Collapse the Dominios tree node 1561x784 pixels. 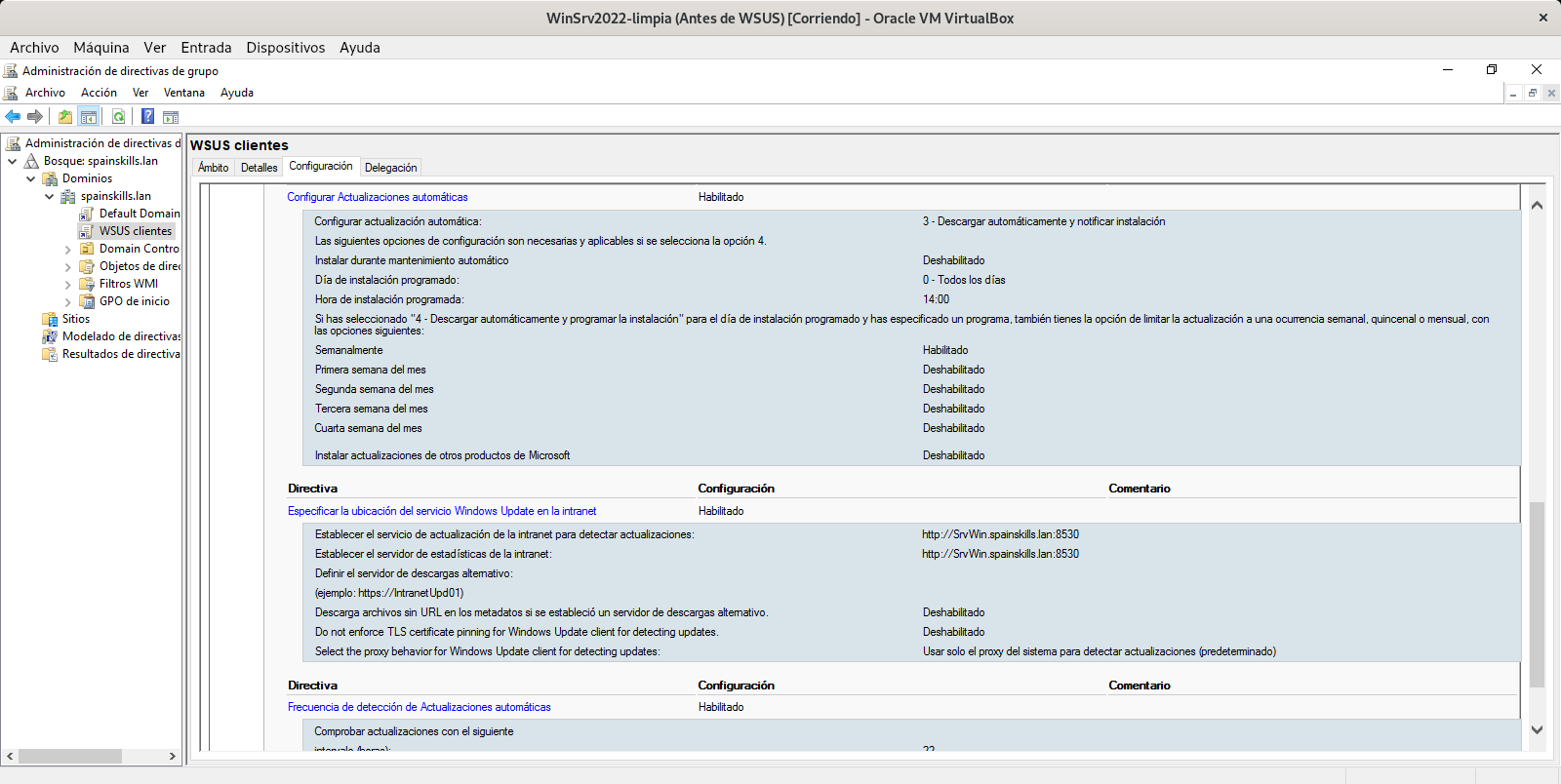click(31, 178)
